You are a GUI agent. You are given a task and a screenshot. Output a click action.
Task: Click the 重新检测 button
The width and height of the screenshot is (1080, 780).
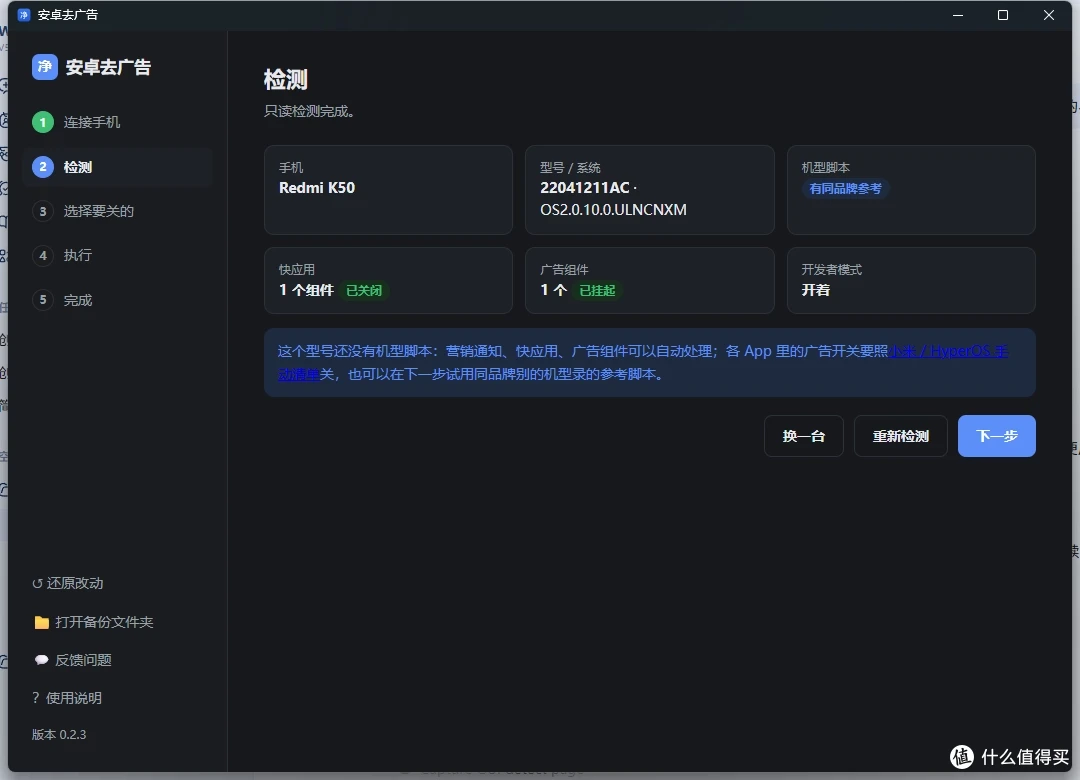(x=900, y=436)
